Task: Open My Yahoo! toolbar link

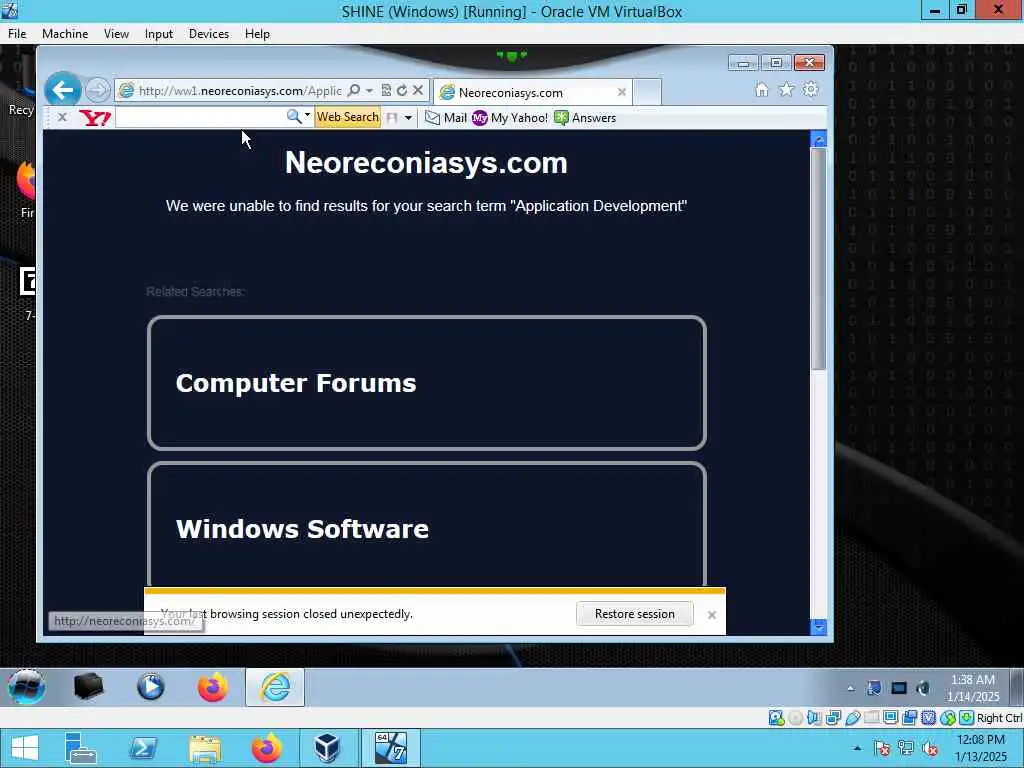Action: click(x=510, y=118)
